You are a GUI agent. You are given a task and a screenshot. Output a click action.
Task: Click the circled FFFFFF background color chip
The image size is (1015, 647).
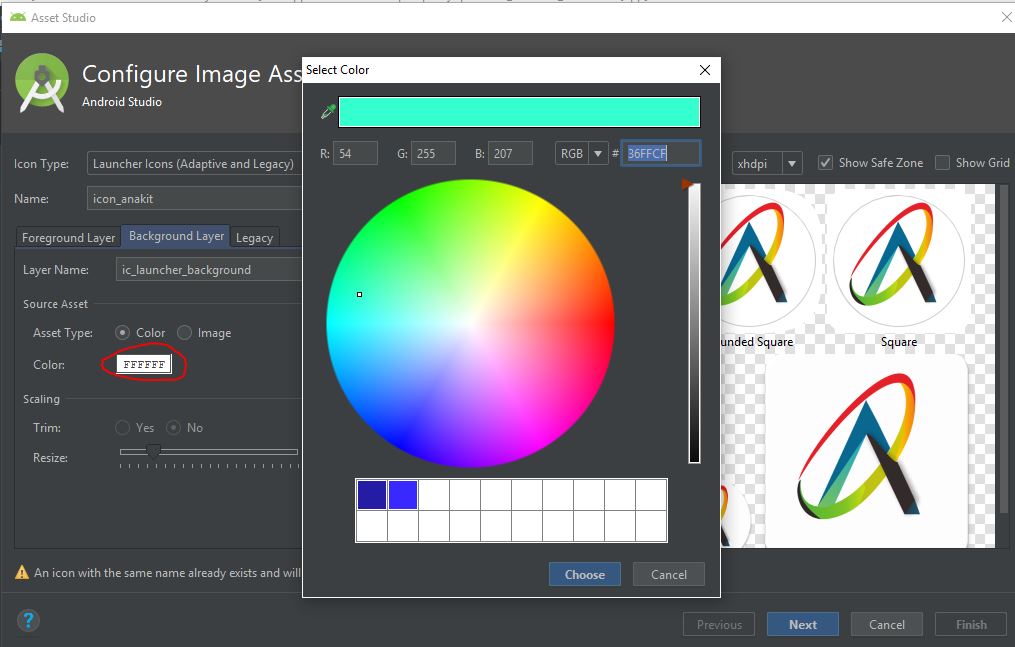142,364
